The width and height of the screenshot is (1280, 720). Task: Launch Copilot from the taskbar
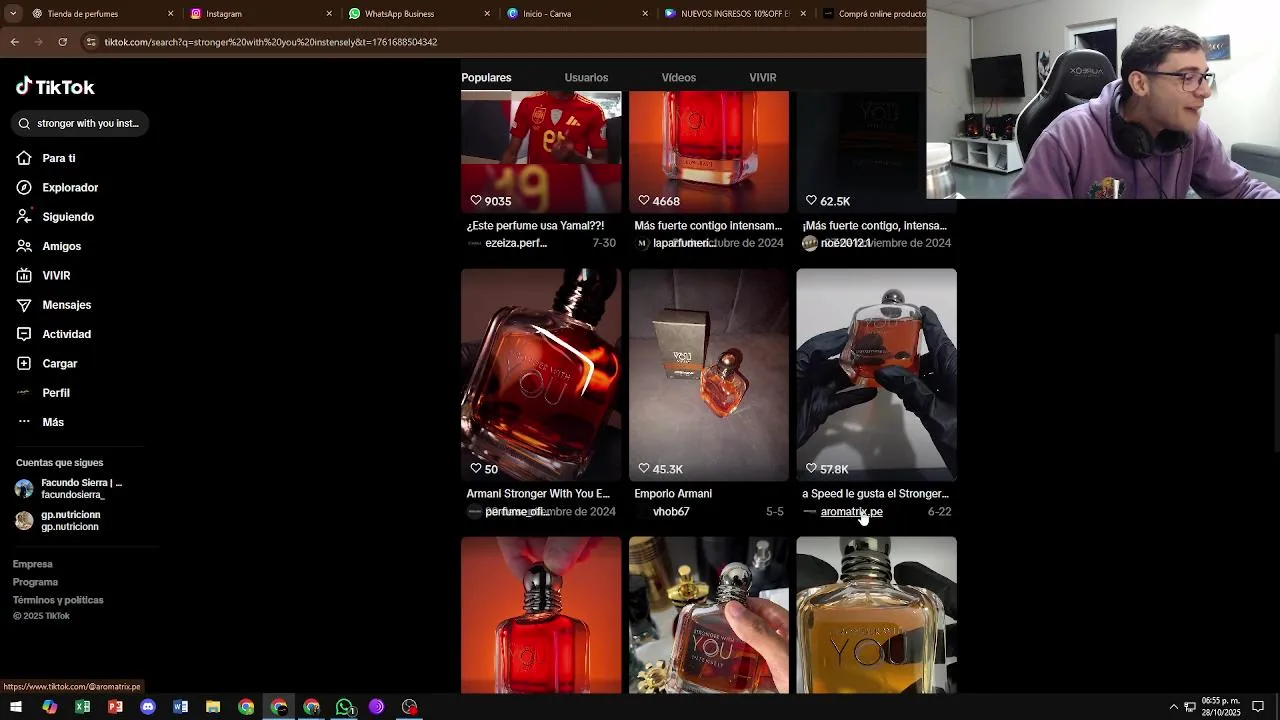(x=49, y=707)
